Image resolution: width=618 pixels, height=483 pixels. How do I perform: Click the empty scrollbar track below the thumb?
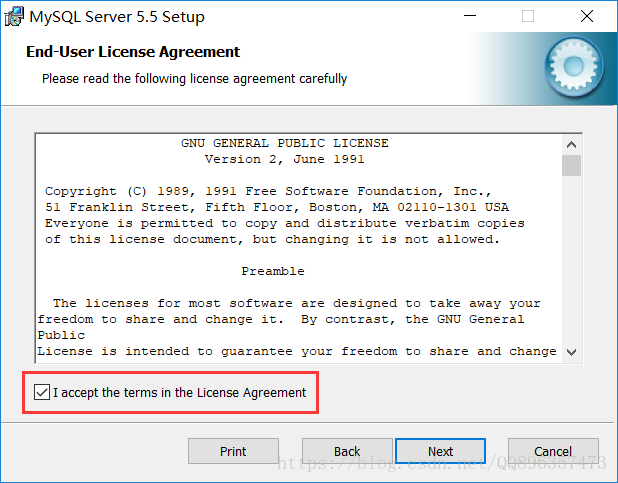571,259
